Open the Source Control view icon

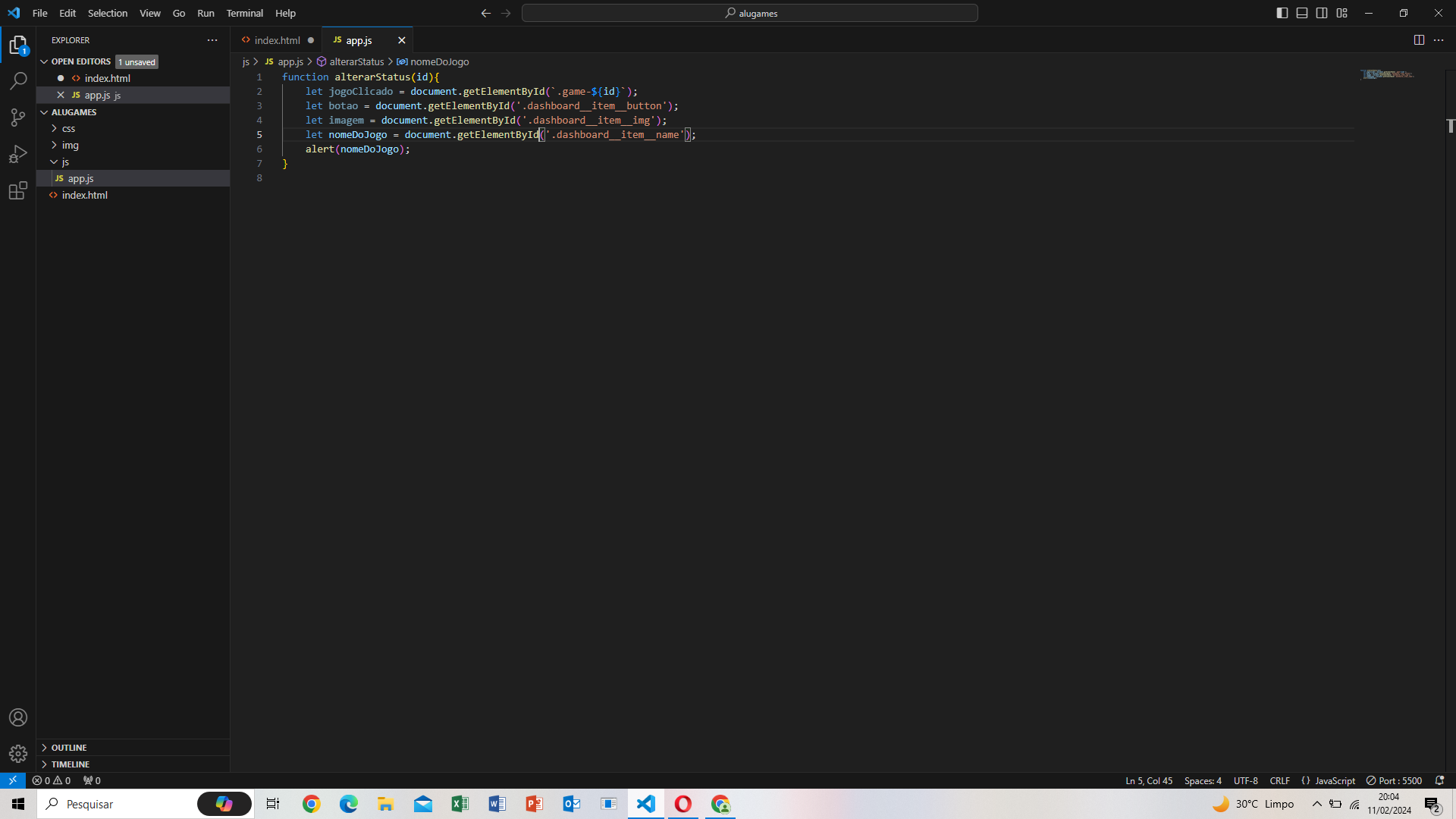[18, 118]
